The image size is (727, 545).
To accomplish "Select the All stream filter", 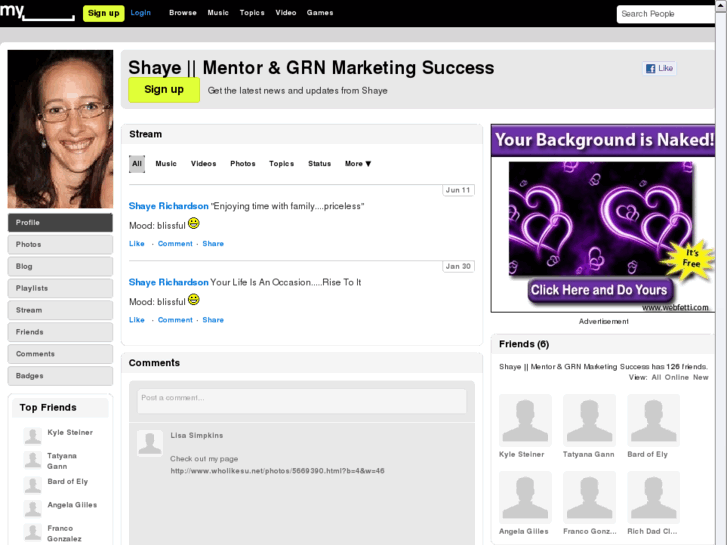I will pyautogui.click(x=136, y=164).
